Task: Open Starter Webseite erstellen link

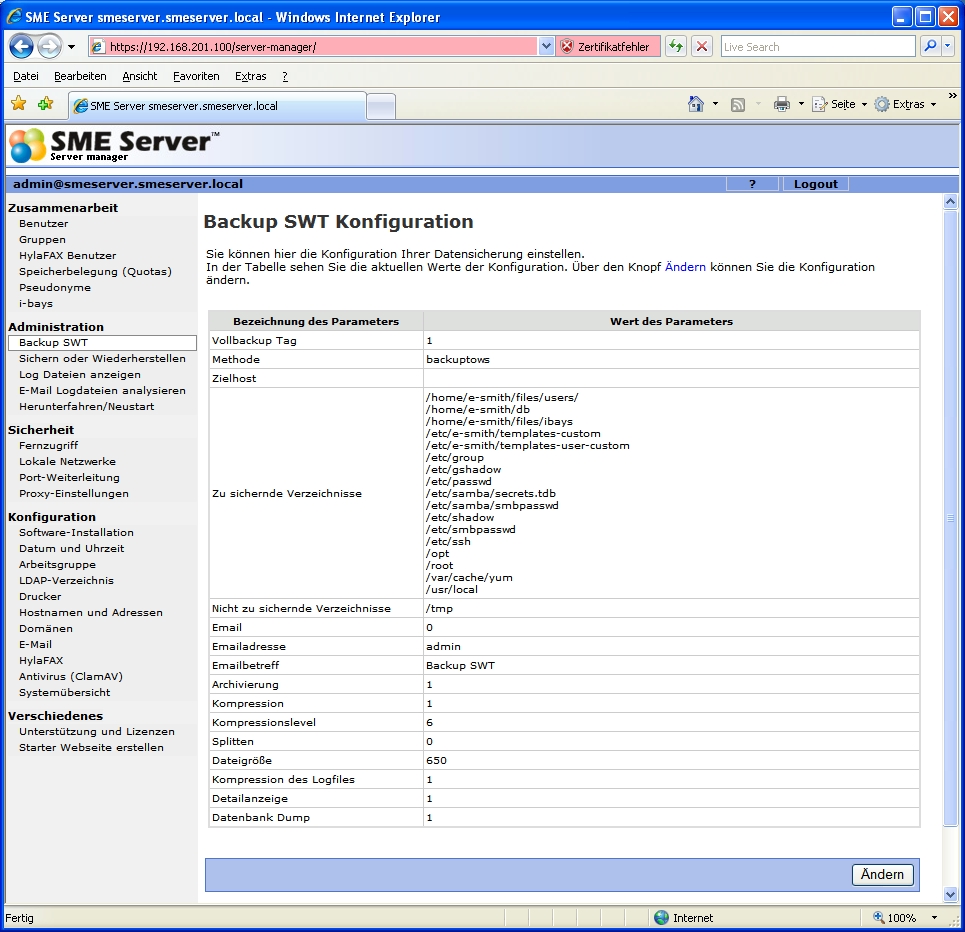Action: coord(91,747)
